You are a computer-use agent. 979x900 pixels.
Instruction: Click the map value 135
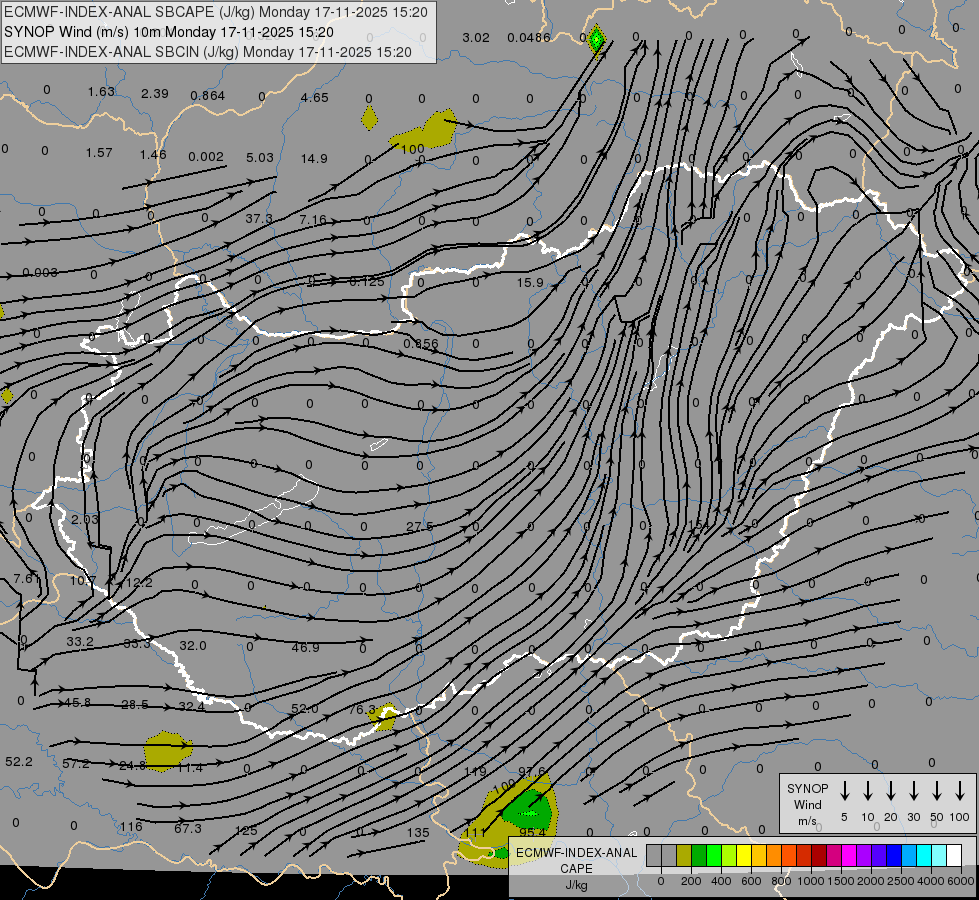pyautogui.click(x=418, y=833)
